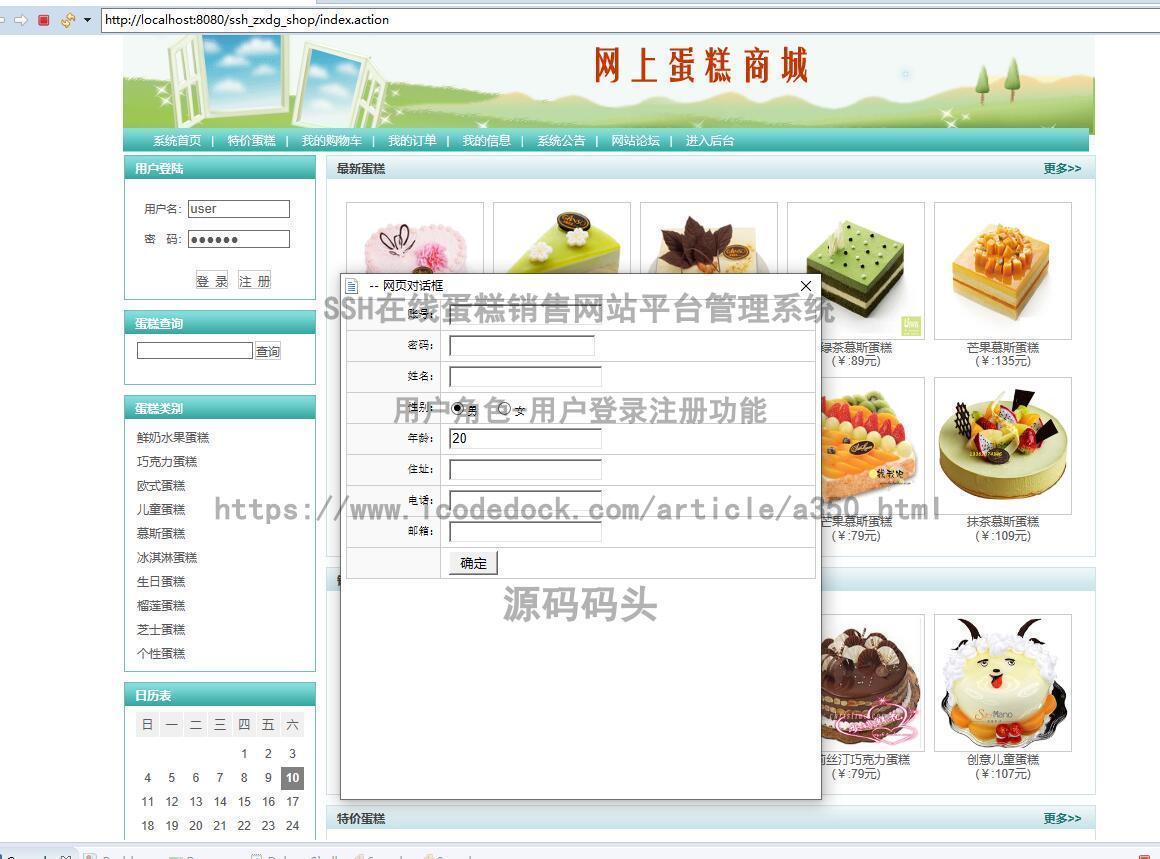Image resolution: width=1160 pixels, height=859 pixels.
Task: Select highlighted date 10 in calendar
Action: 292,778
